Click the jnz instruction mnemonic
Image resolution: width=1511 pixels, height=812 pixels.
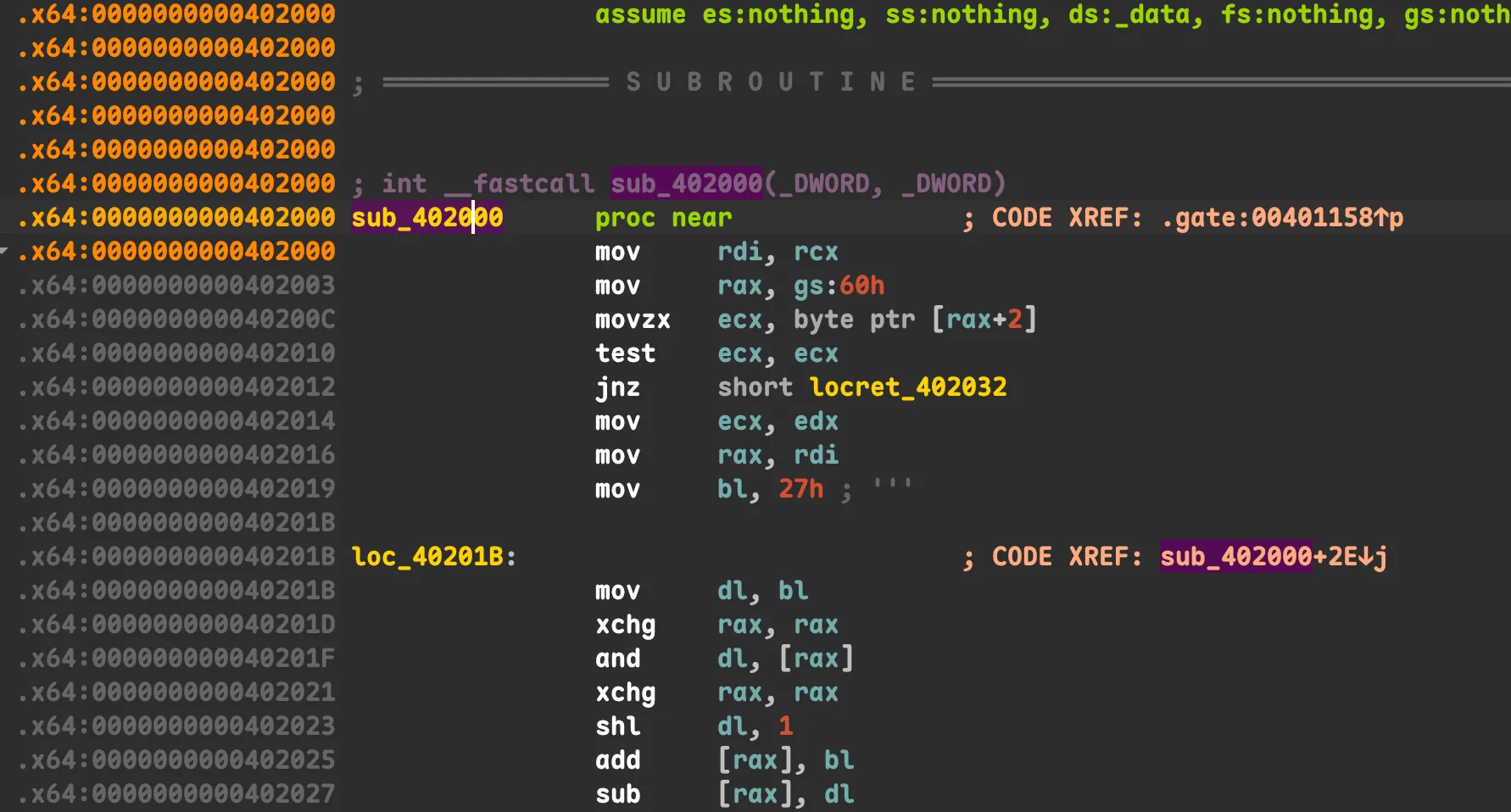[x=617, y=387]
